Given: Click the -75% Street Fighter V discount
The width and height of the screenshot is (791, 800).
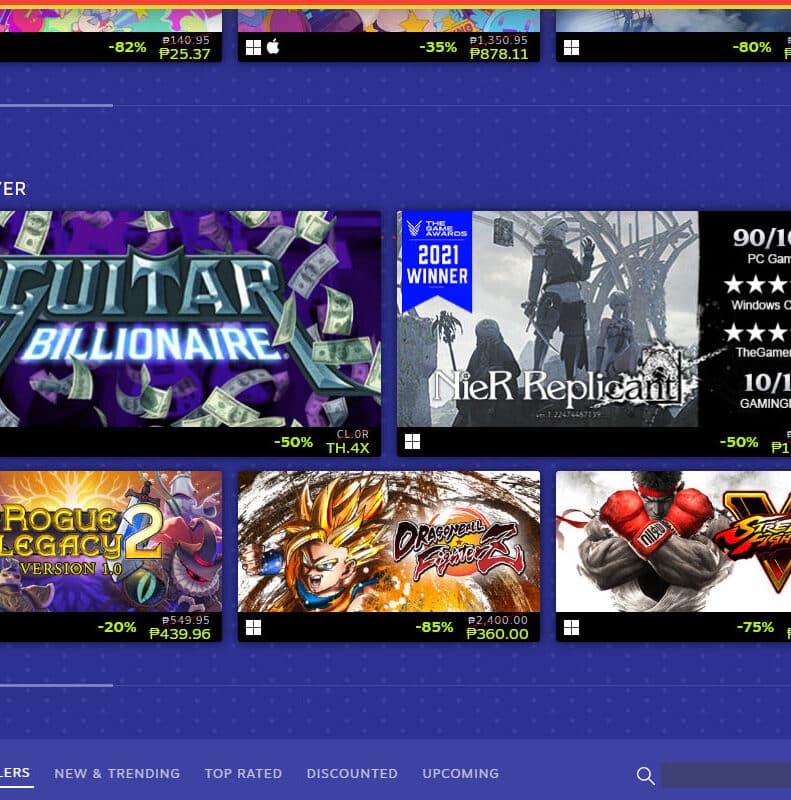Looking at the screenshot, I should point(755,627).
